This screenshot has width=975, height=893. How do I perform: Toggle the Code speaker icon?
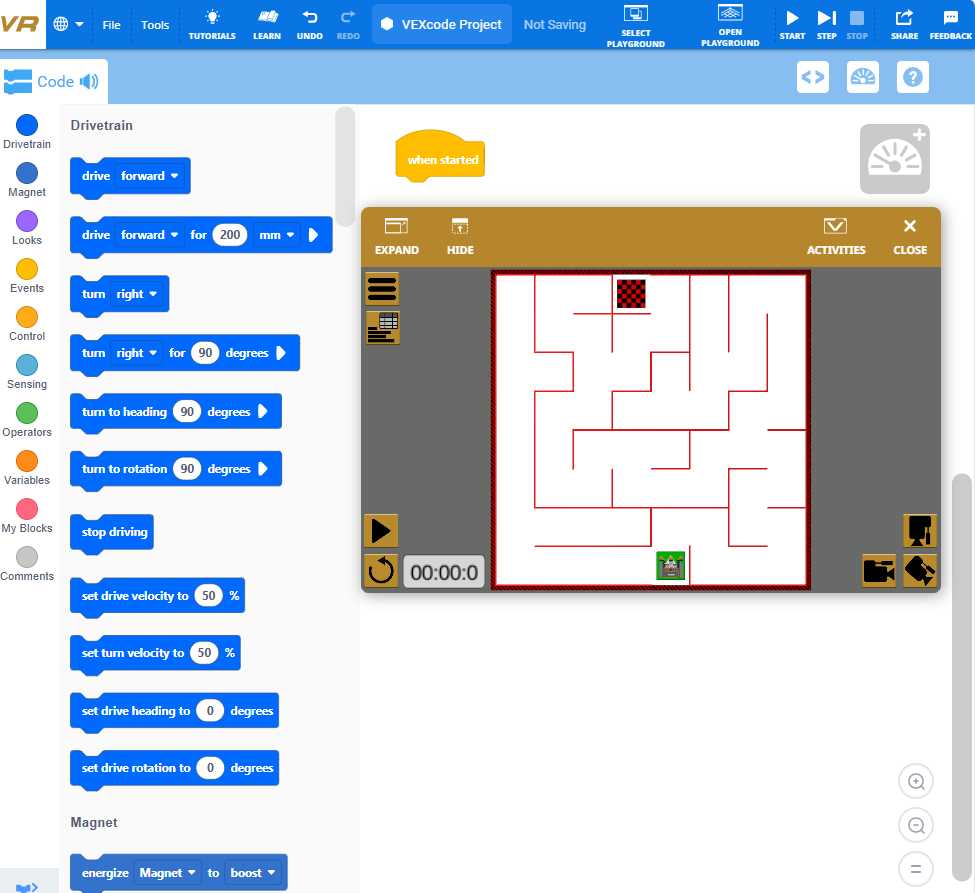point(90,81)
